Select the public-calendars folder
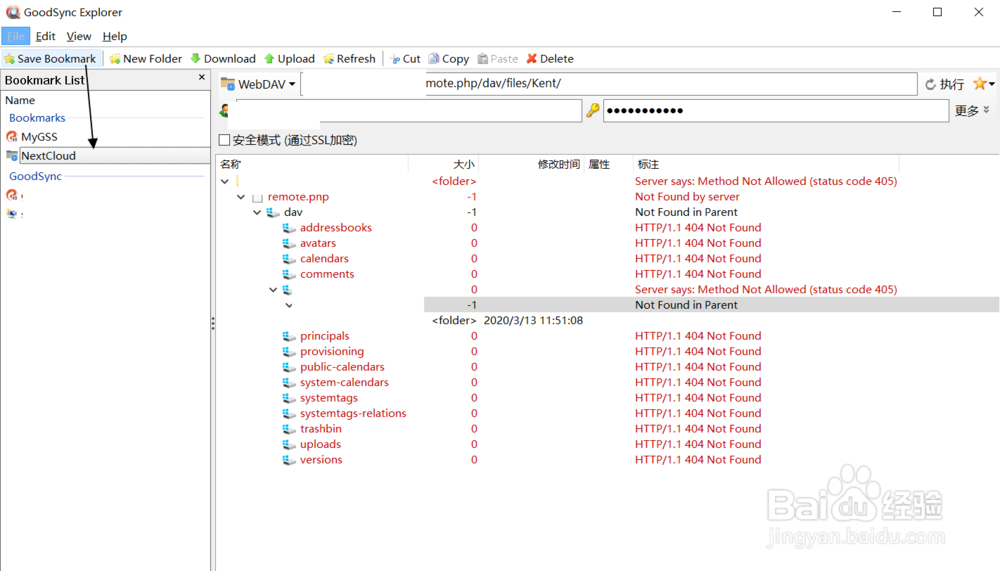Viewport: 1000px width, 571px height. tap(342, 367)
